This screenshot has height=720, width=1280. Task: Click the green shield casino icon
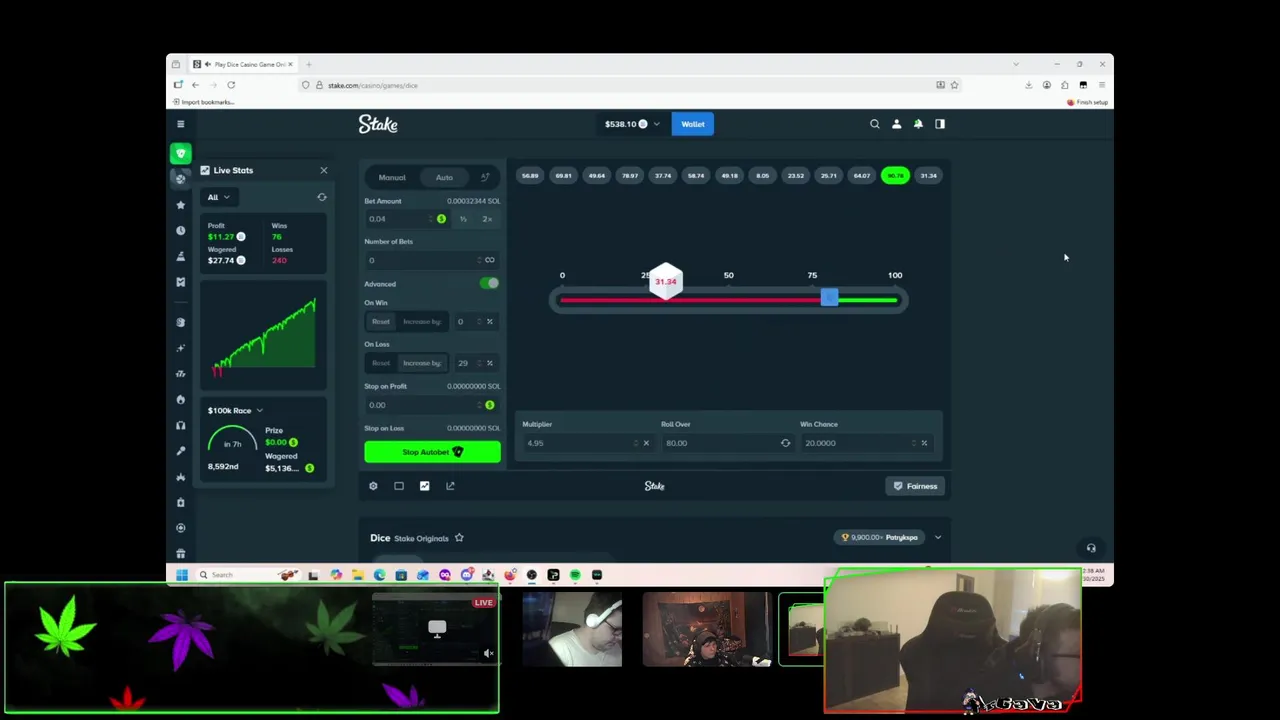(180, 153)
